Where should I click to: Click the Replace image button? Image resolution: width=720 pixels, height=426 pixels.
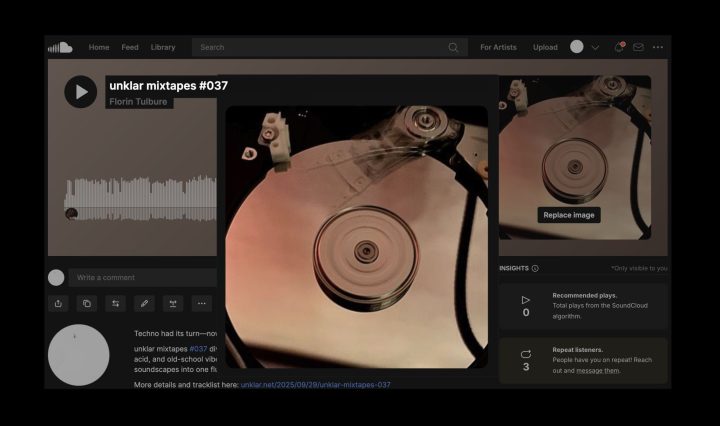pyautogui.click(x=569, y=215)
